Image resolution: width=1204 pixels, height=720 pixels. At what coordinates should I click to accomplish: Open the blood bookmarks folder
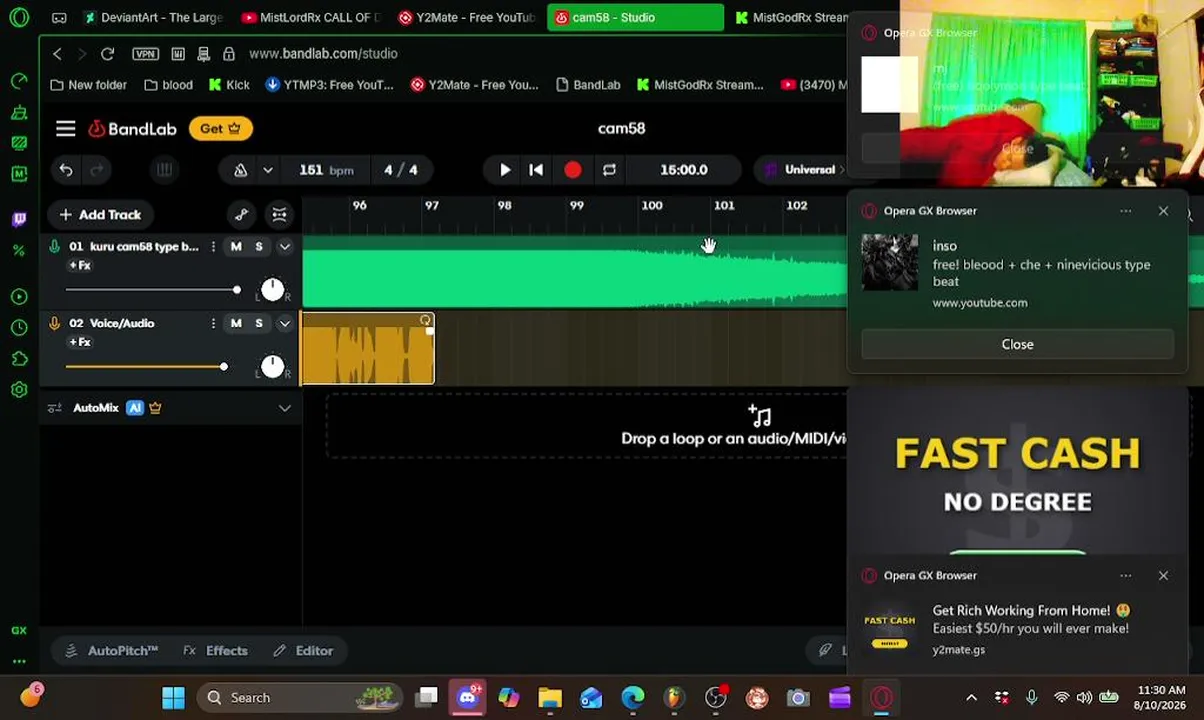pos(168,85)
